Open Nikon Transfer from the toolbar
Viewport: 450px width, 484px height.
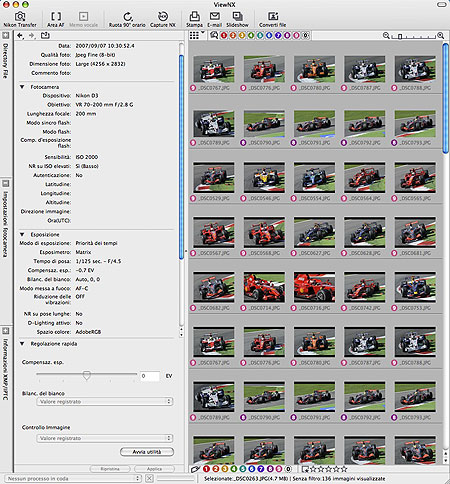click(20, 19)
